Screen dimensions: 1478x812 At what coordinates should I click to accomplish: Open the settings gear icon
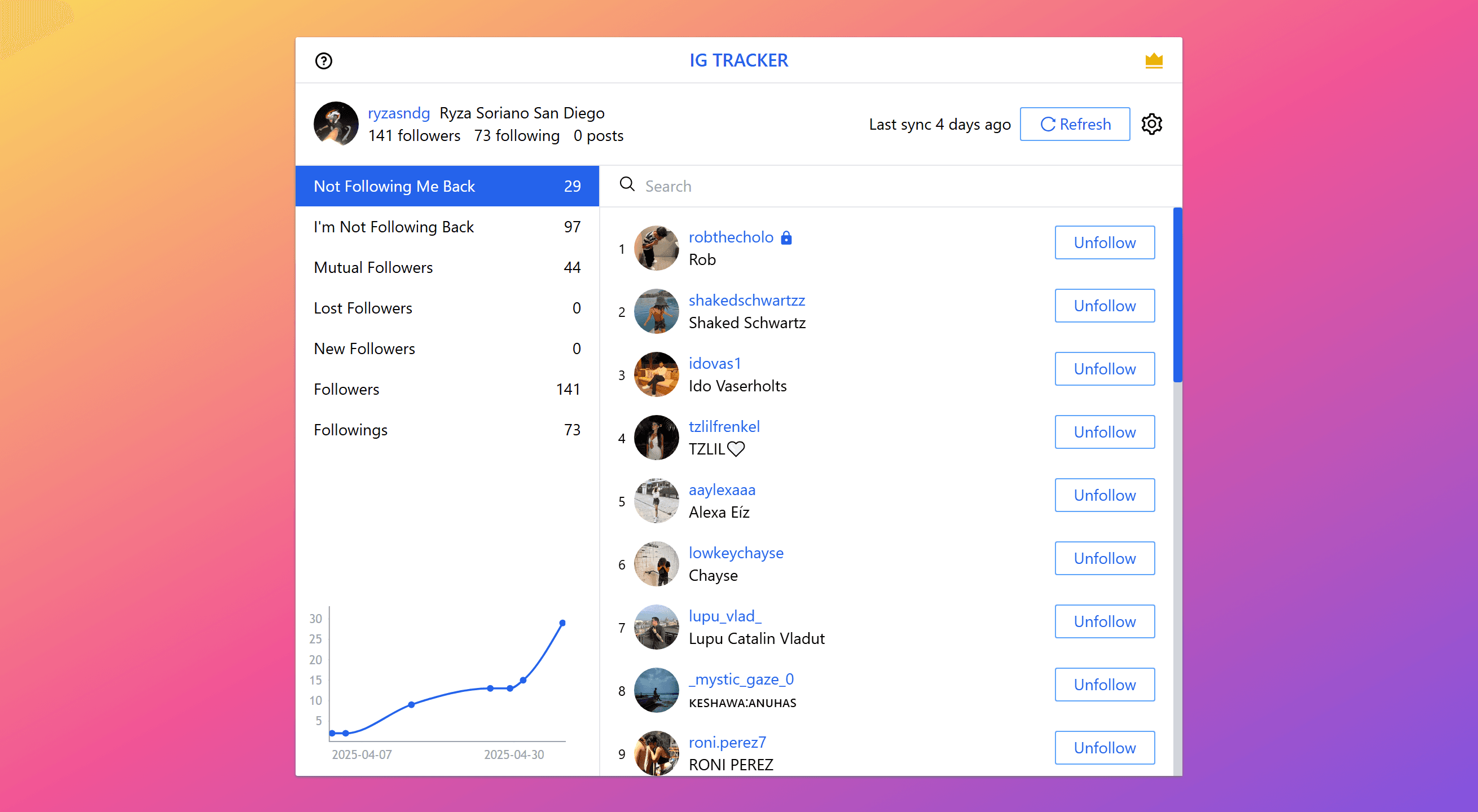tap(1151, 124)
